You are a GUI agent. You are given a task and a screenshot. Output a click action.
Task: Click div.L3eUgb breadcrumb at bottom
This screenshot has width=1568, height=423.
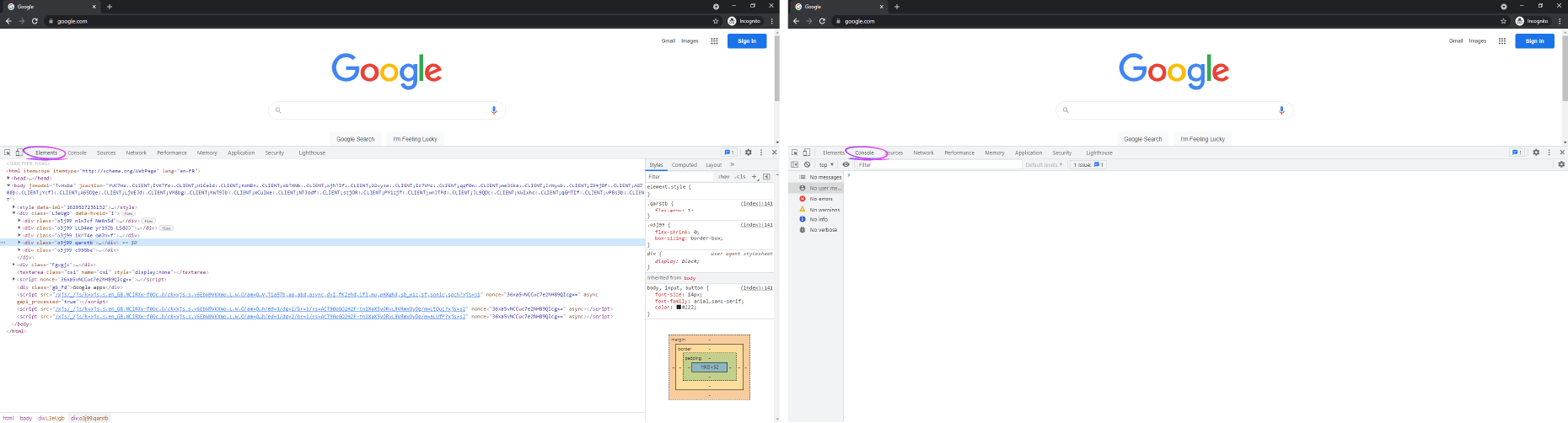click(x=51, y=418)
